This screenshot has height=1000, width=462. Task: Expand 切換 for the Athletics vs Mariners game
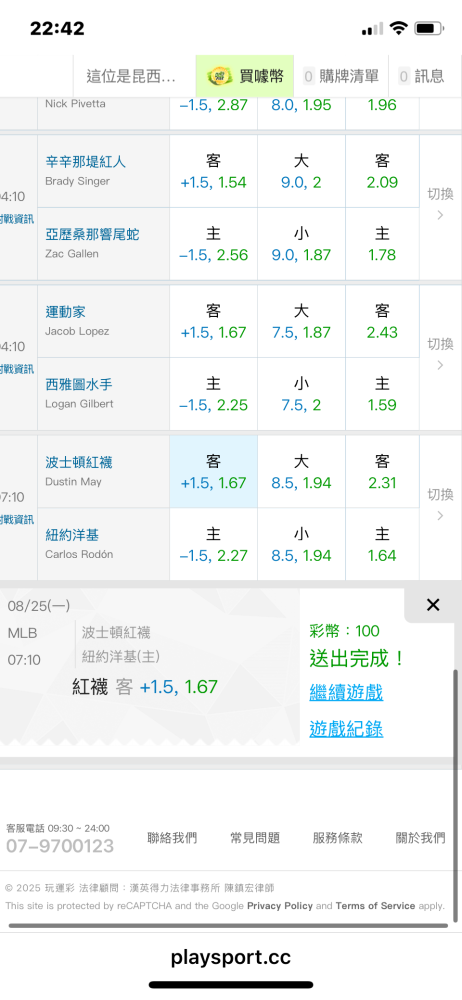[440, 356]
